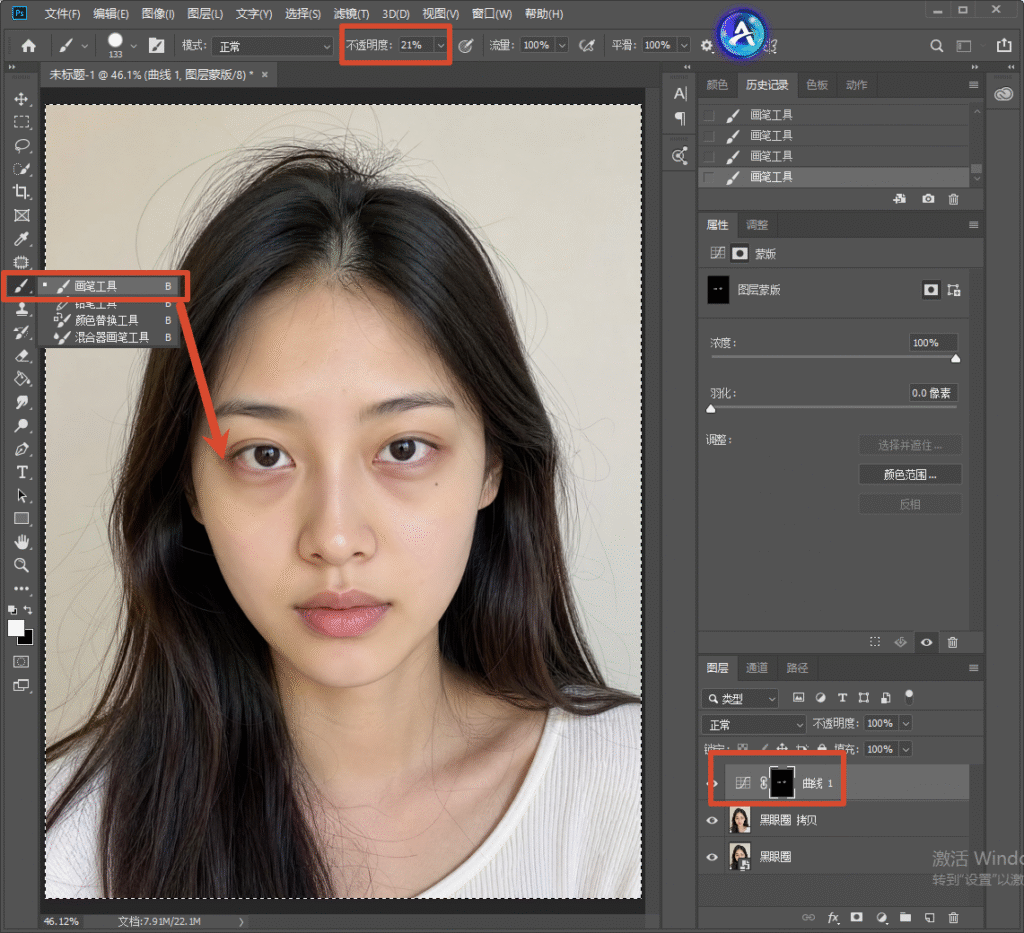The width and height of the screenshot is (1024, 933).
Task: Click the fx layer style icon
Action: [x=833, y=918]
